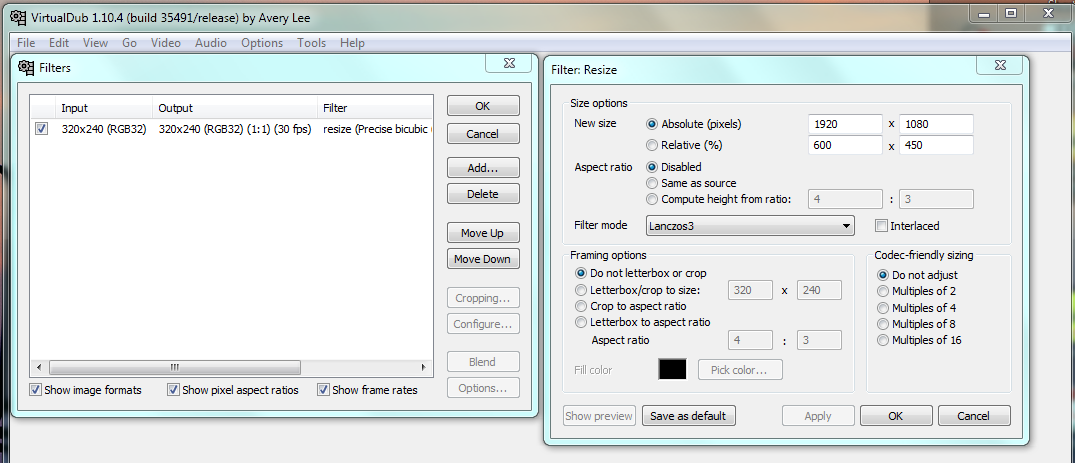Select Letterbox to aspect ratio option
The width and height of the screenshot is (1075, 463).
coord(581,322)
